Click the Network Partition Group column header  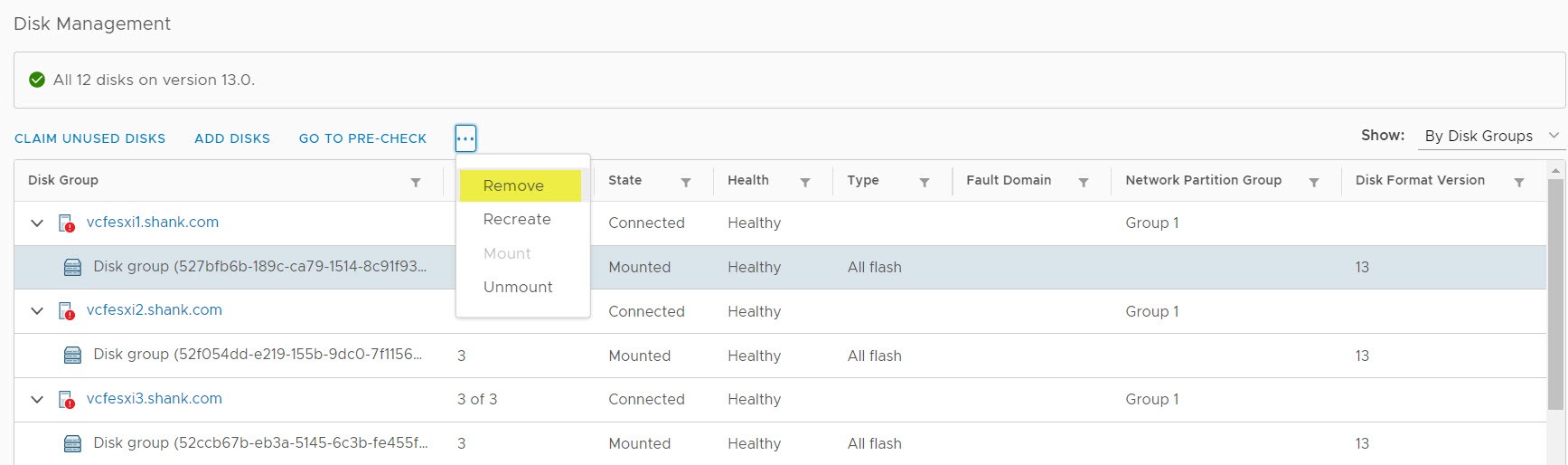pos(1204,180)
